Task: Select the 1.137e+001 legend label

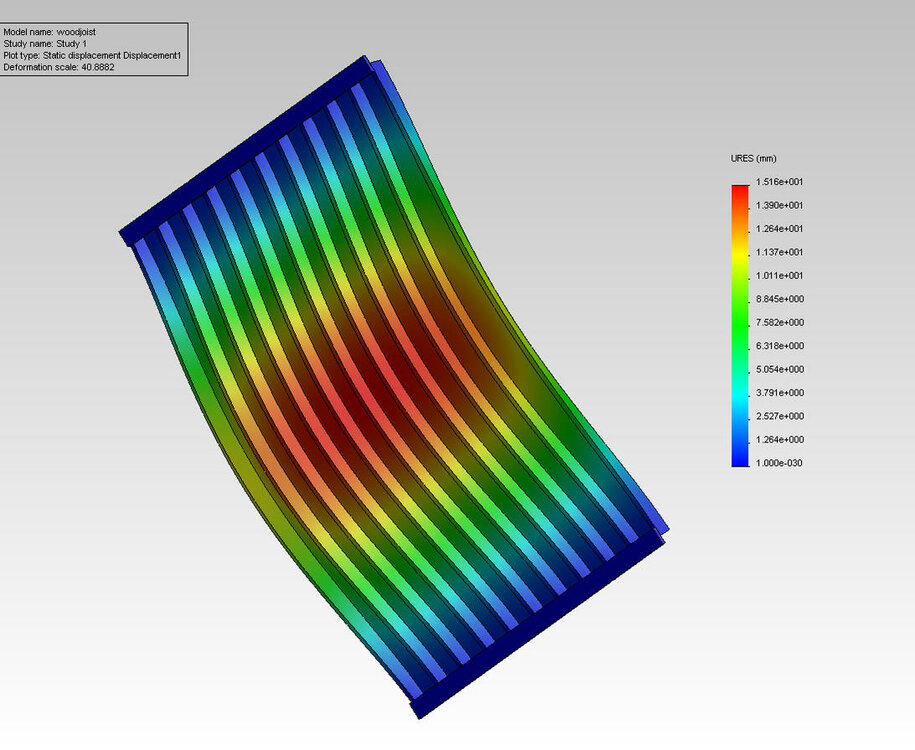Action: [x=779, y=252]
